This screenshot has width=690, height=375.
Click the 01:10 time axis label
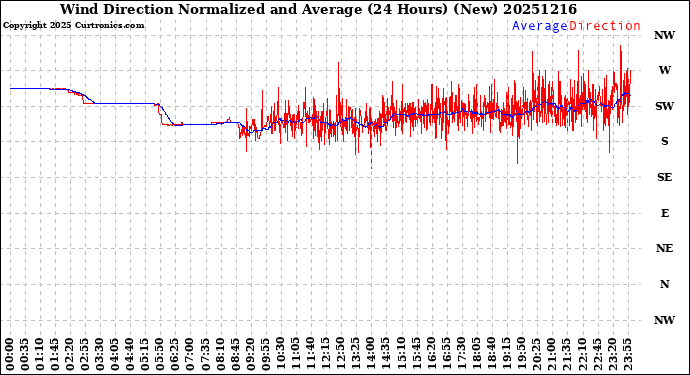coord(40,355)
